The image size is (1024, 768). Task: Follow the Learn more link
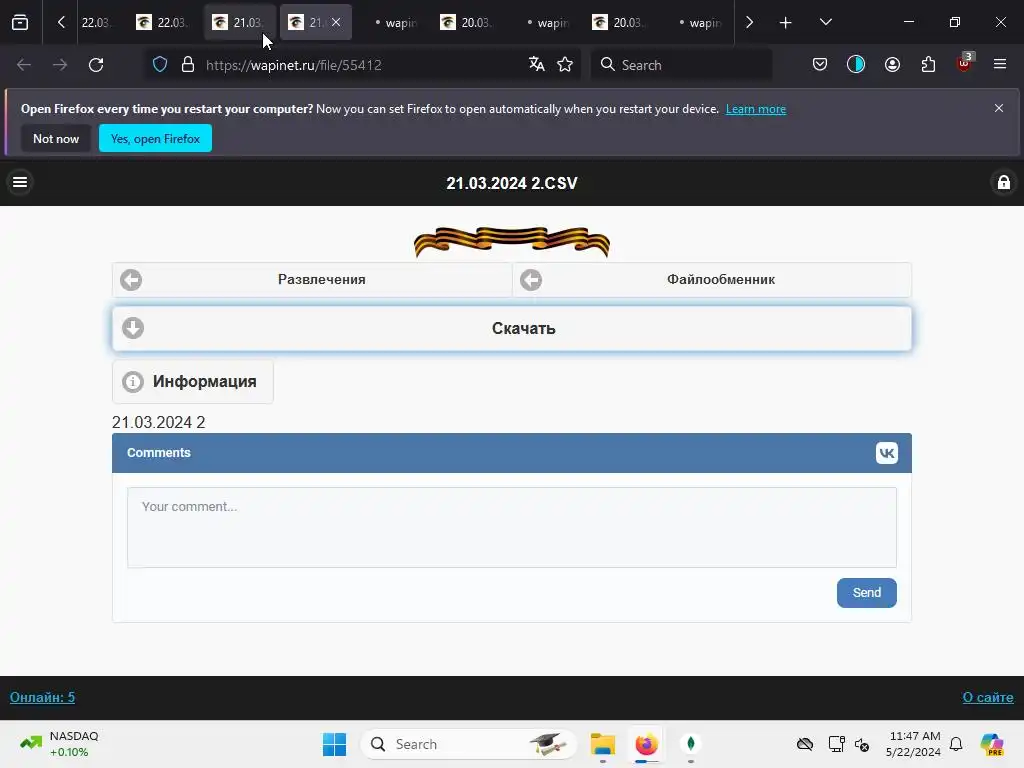pyautogui.click(x=756, y=109)
